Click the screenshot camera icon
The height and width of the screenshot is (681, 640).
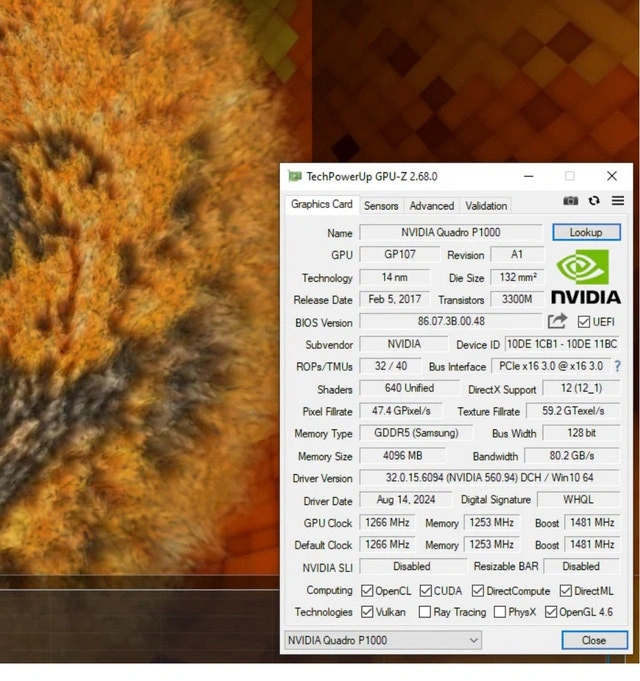(x=570, y=201)
